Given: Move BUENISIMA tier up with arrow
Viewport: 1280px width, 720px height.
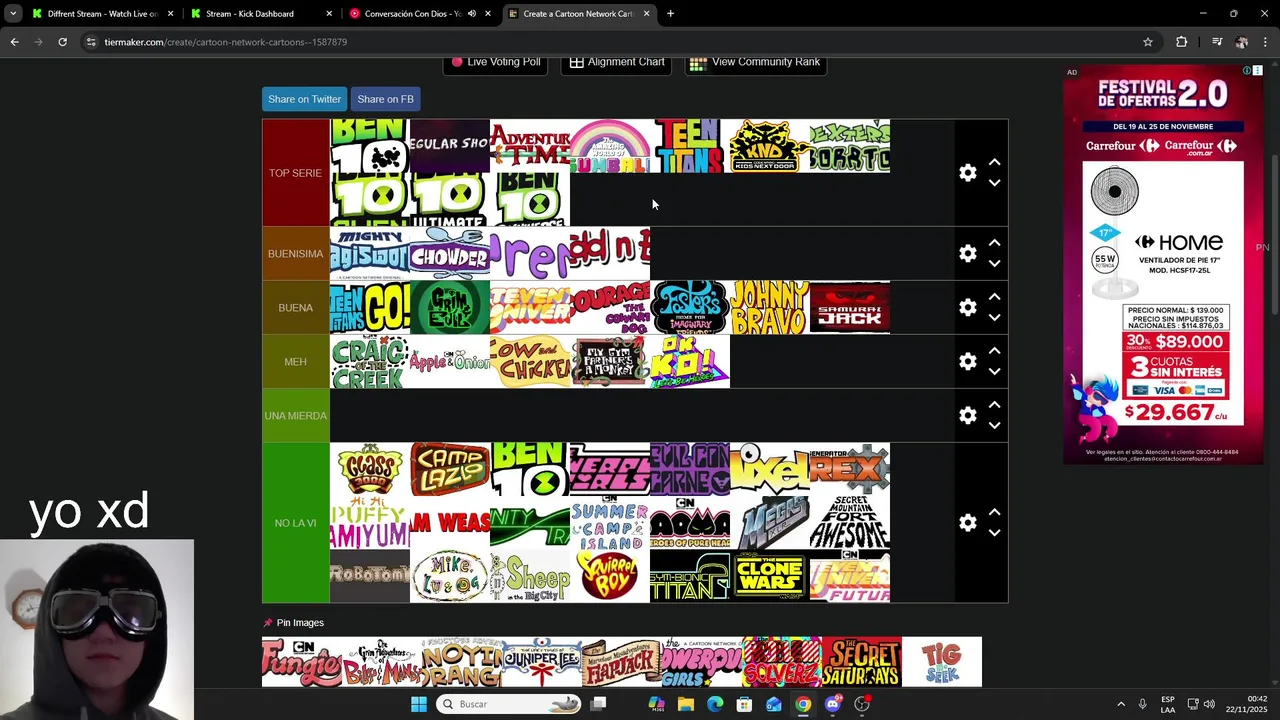Looking at the screenshot, I should click(x=994, y=243).
